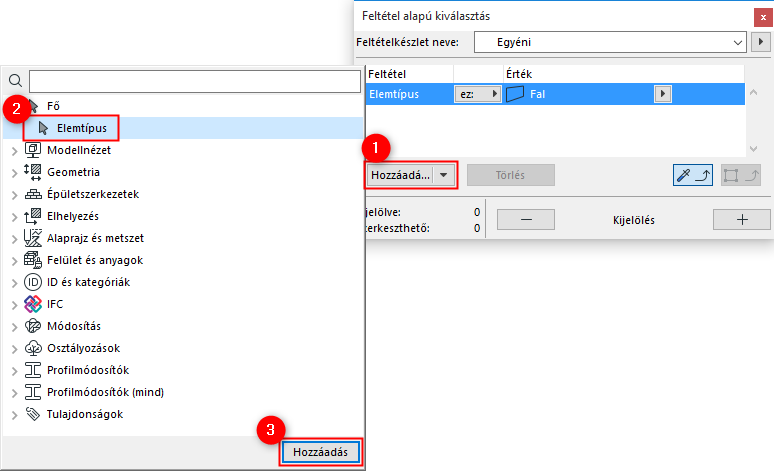Open the Hozzáadá... dropdown arrow
The image size is (774, 471).
coord(444,175)
